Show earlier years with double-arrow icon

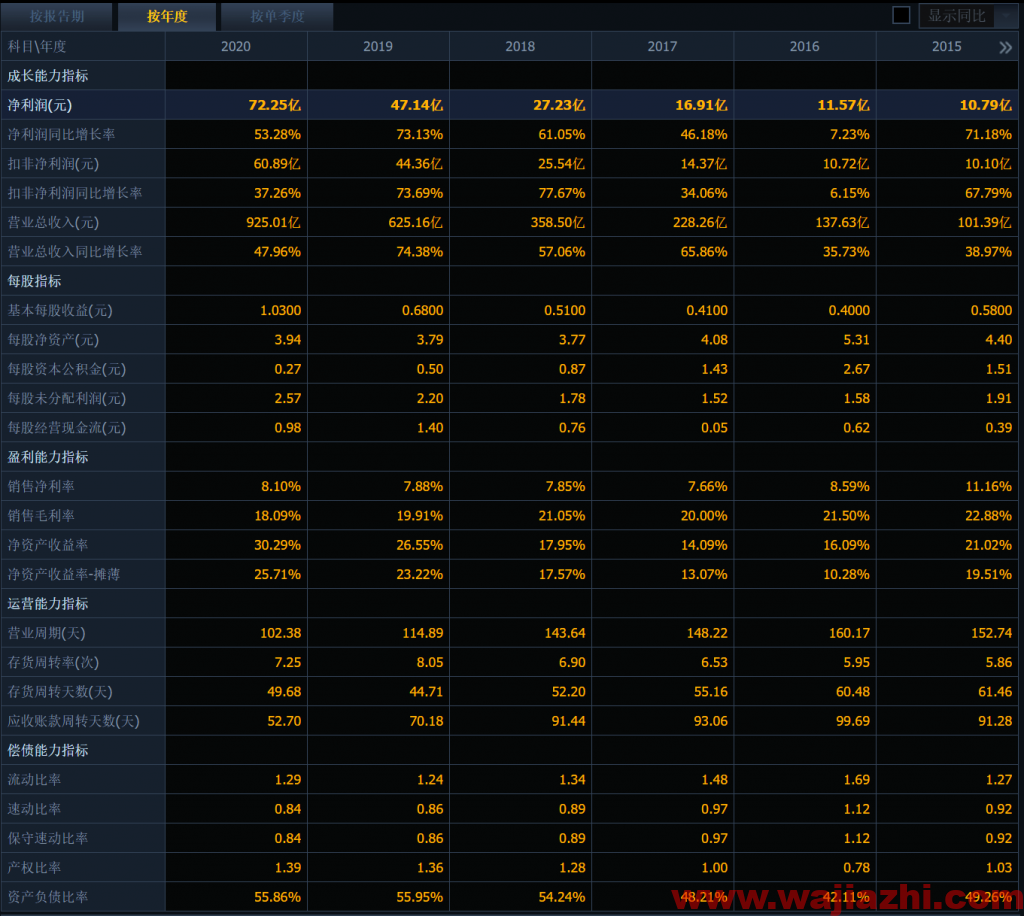[x=1006, y=47]
